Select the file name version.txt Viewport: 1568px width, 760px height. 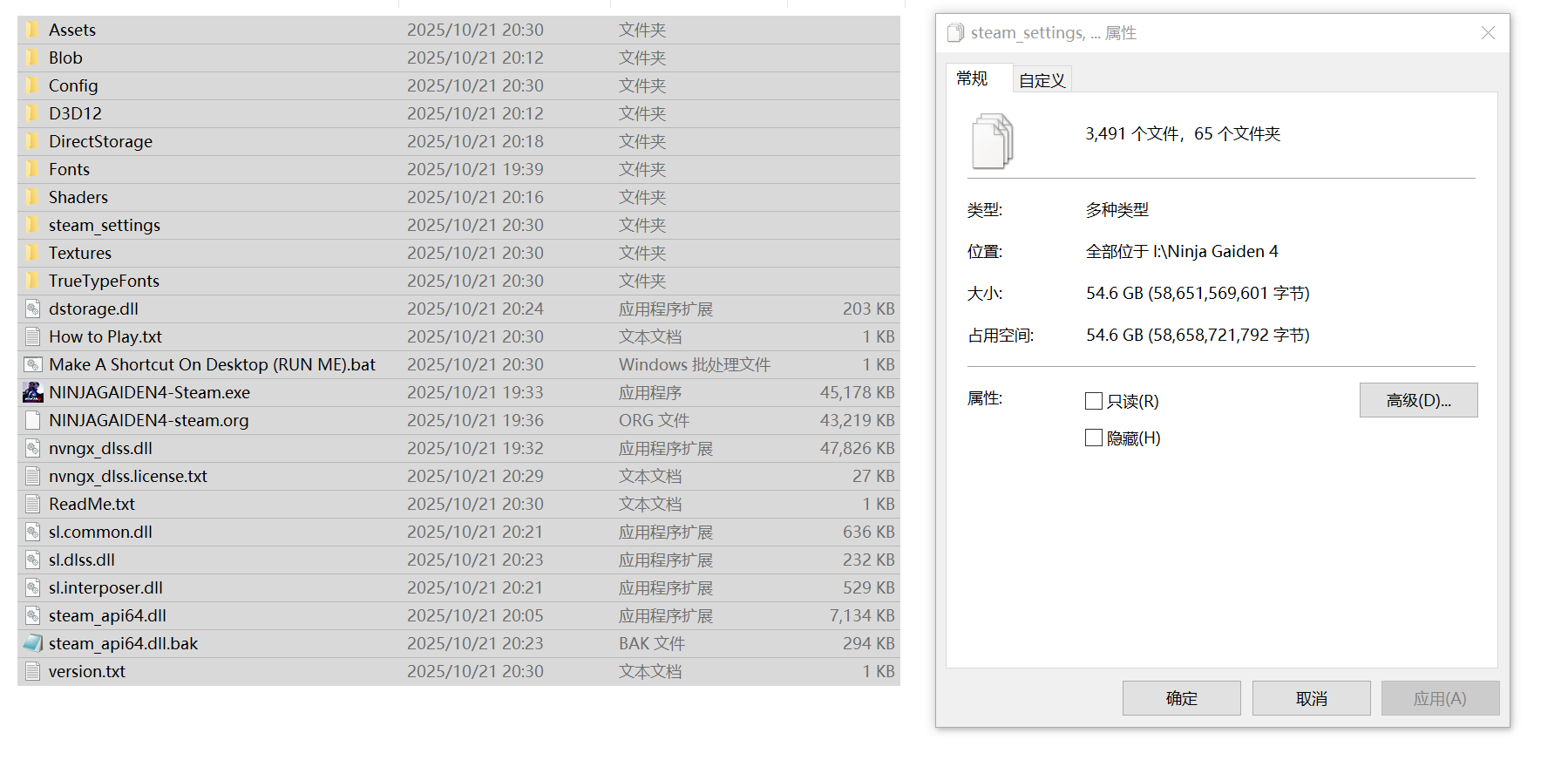tap(87, 671)
